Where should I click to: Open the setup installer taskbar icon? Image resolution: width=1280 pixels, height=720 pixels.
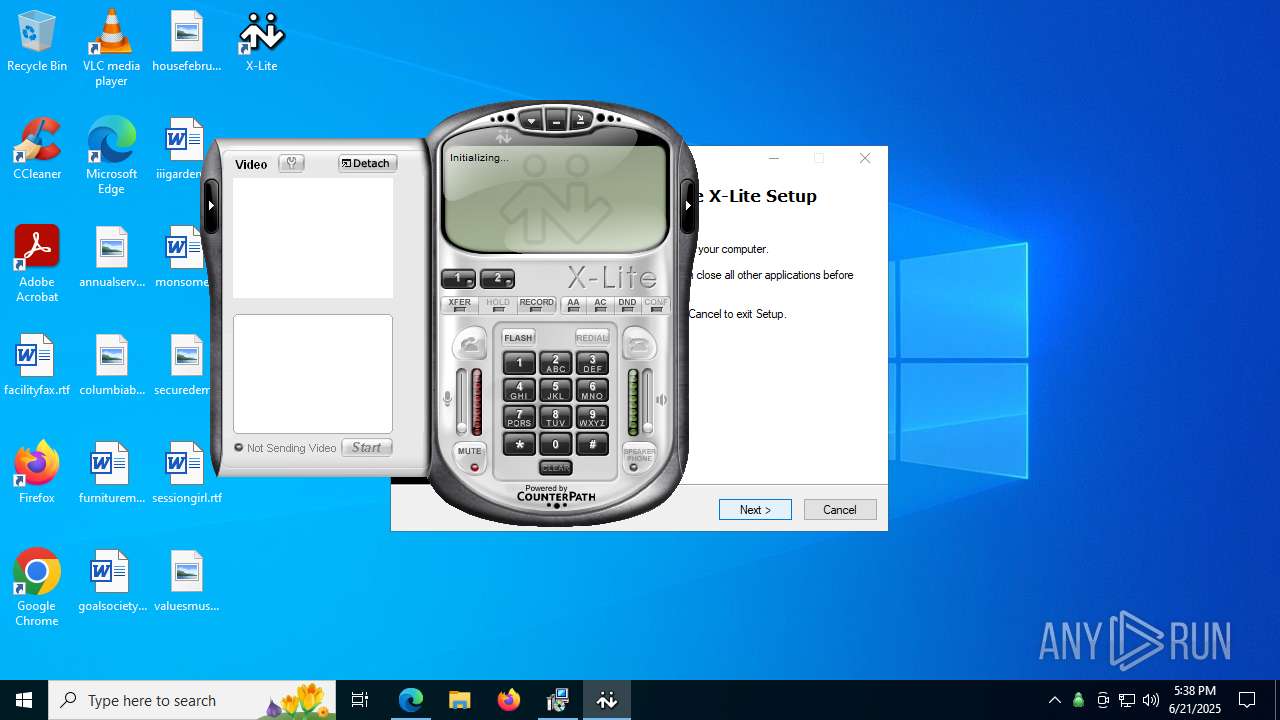click(558, 700)
